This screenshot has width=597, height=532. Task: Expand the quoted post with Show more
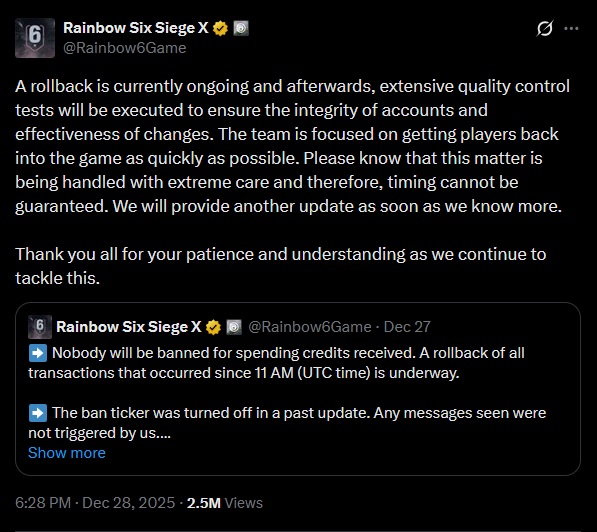click(67, 453)
